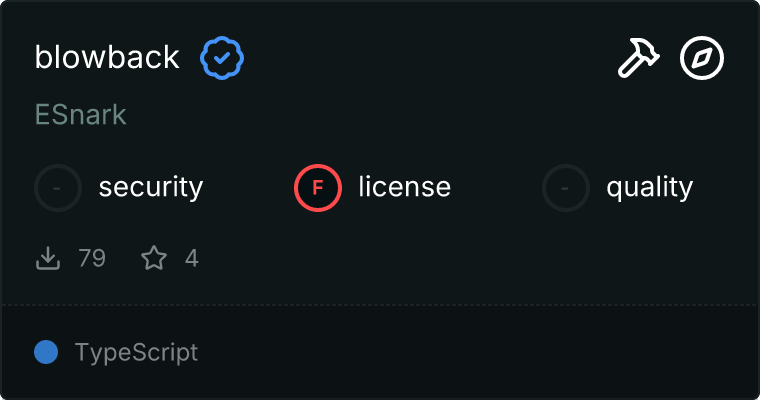This screenshot has height=400, width=760.
Task: Click the compass explore icon
Action: pos(702,59)
